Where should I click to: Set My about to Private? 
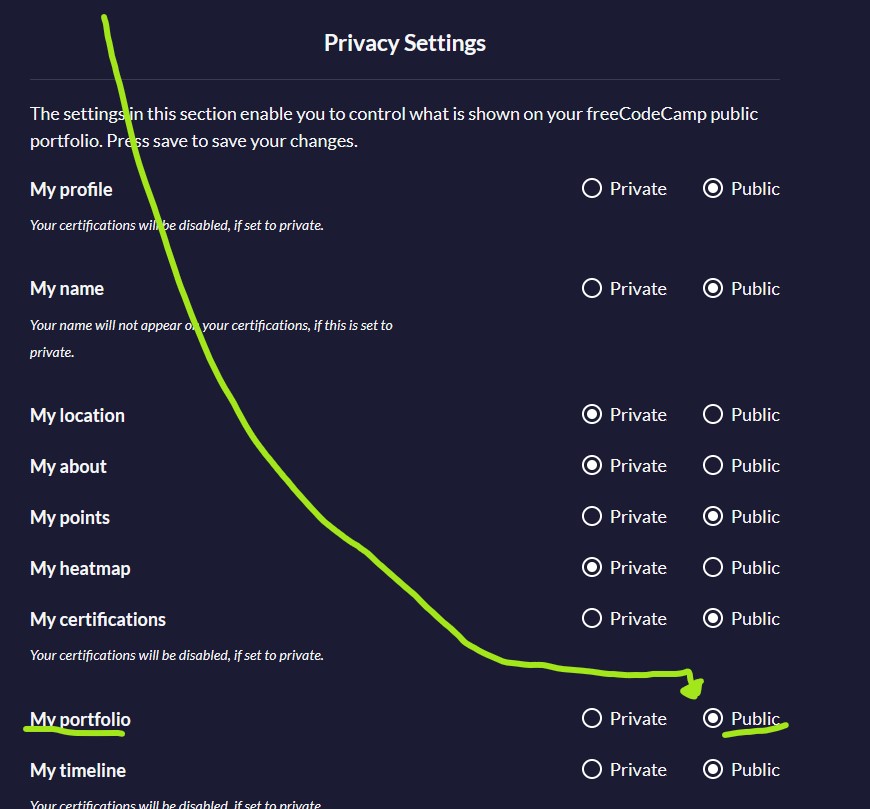[x=591, y=466]
